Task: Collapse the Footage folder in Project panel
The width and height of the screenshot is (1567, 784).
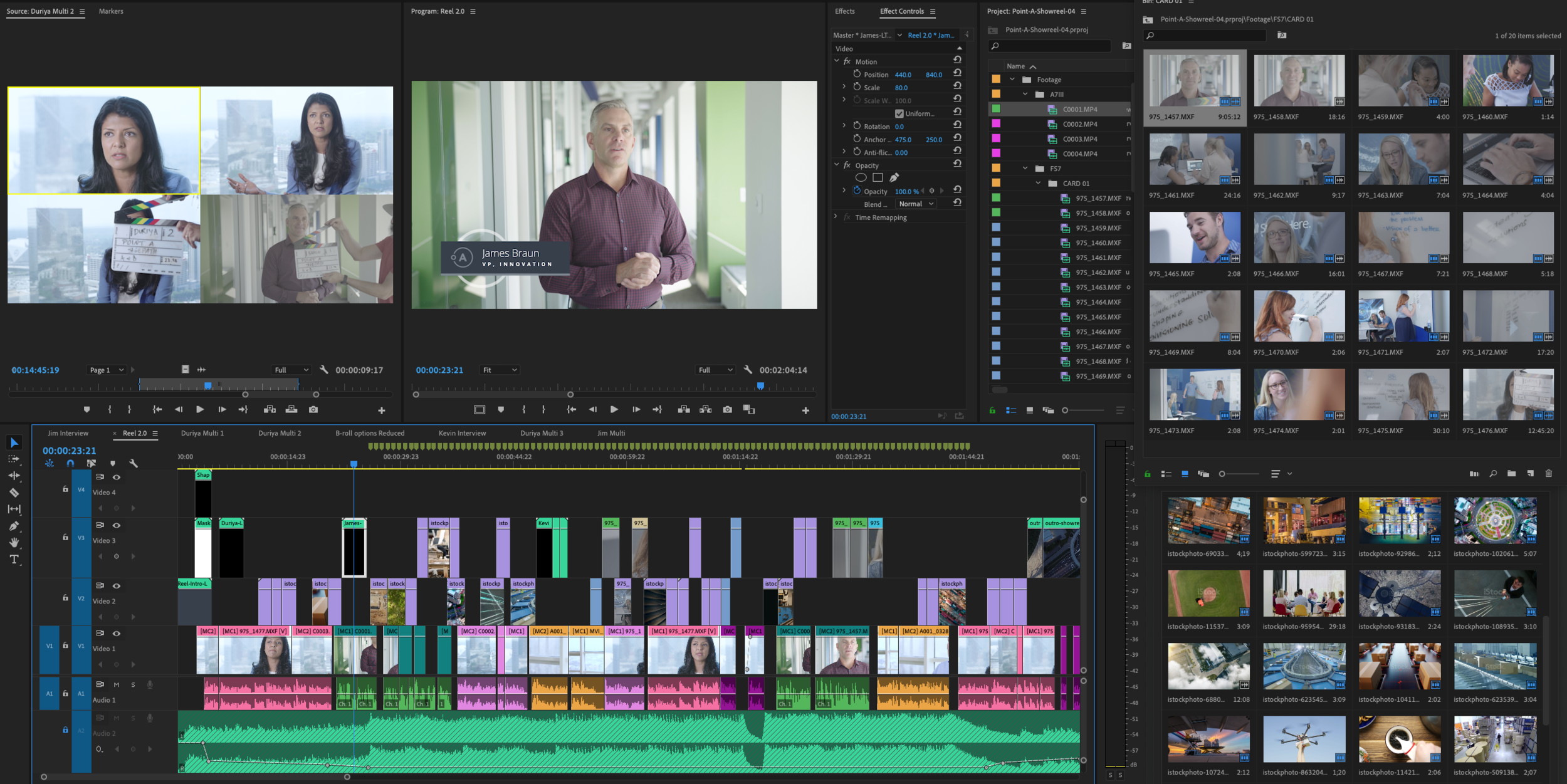Action: click(1012, 80)
